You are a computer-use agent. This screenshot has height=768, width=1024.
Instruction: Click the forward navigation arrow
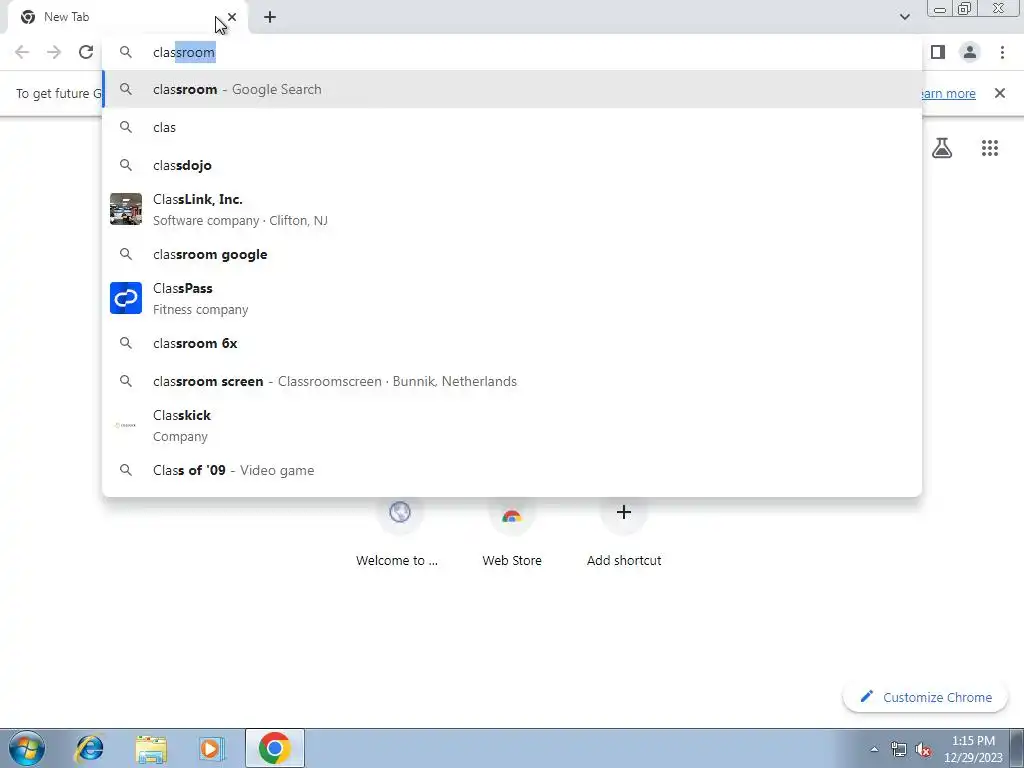pos(54,52)
